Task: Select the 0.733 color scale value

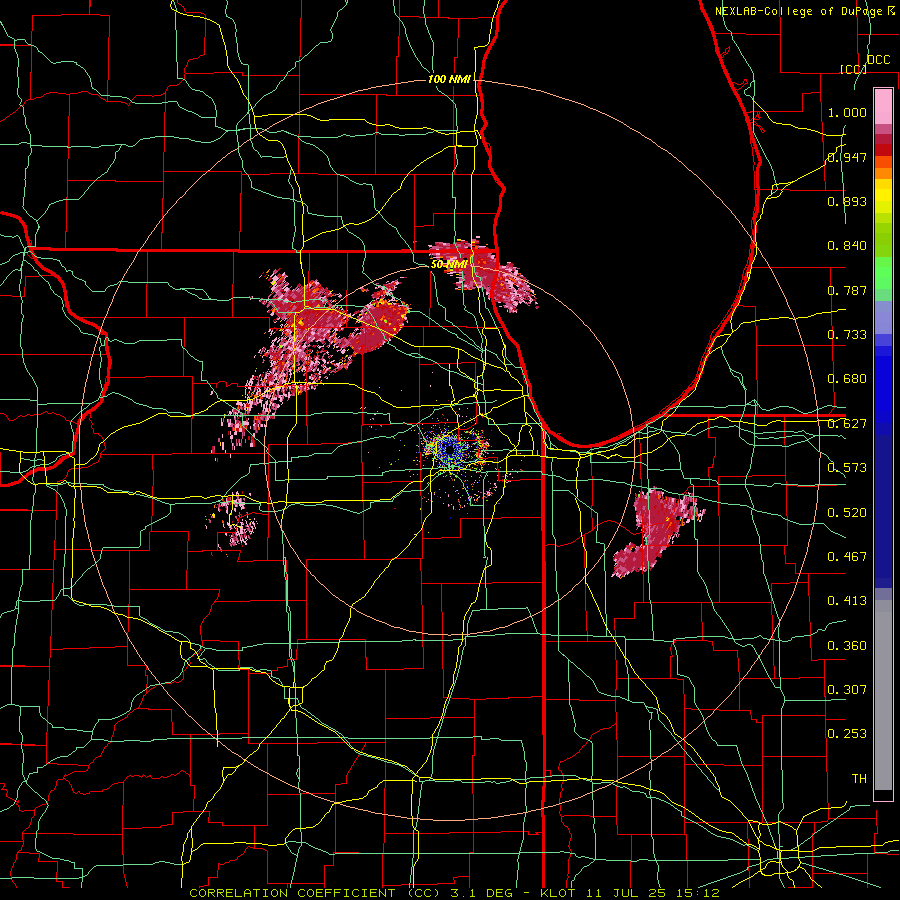Action: coord(847,335)
